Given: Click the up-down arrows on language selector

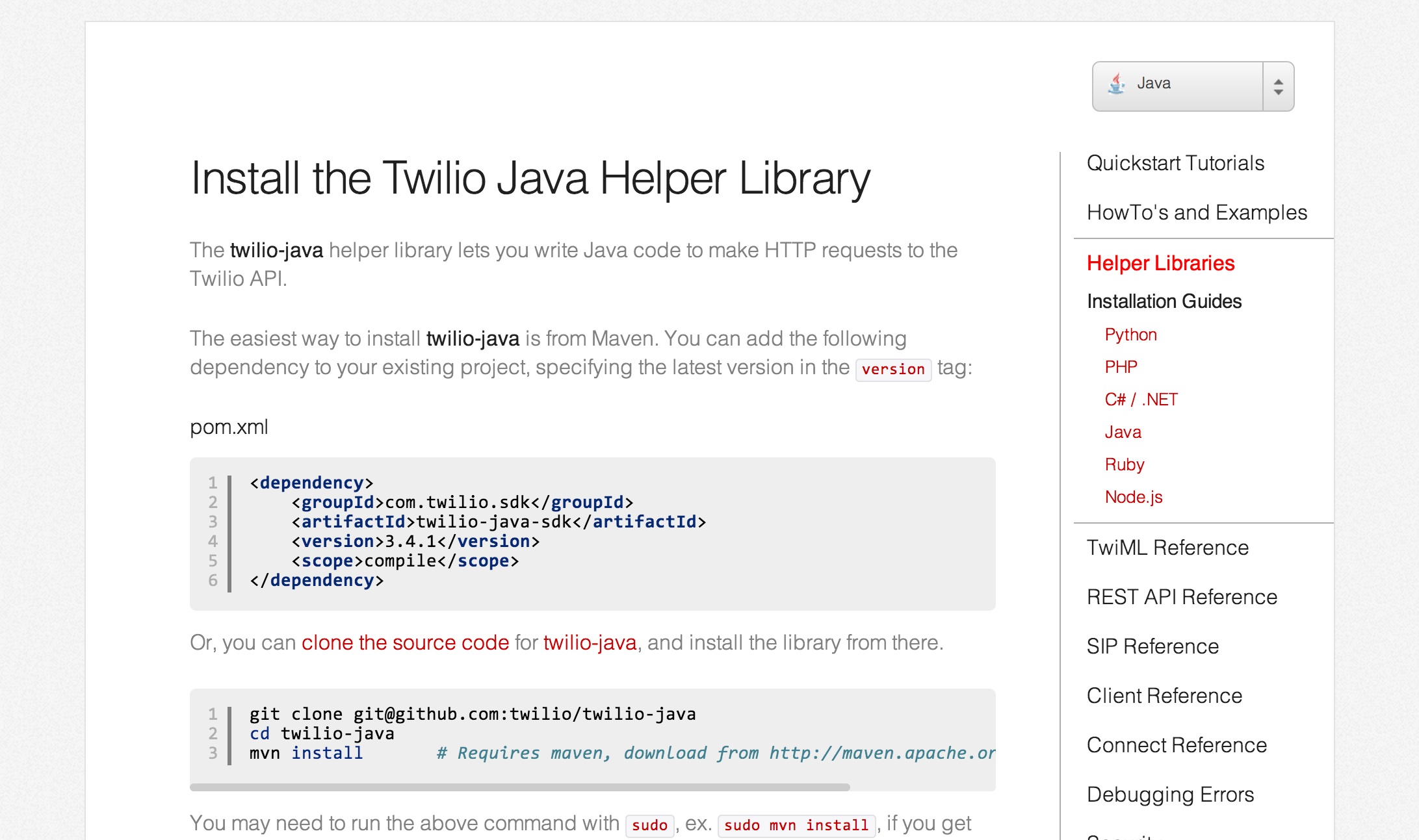Looking at the screenshot, I should (x=1278, y=86).
